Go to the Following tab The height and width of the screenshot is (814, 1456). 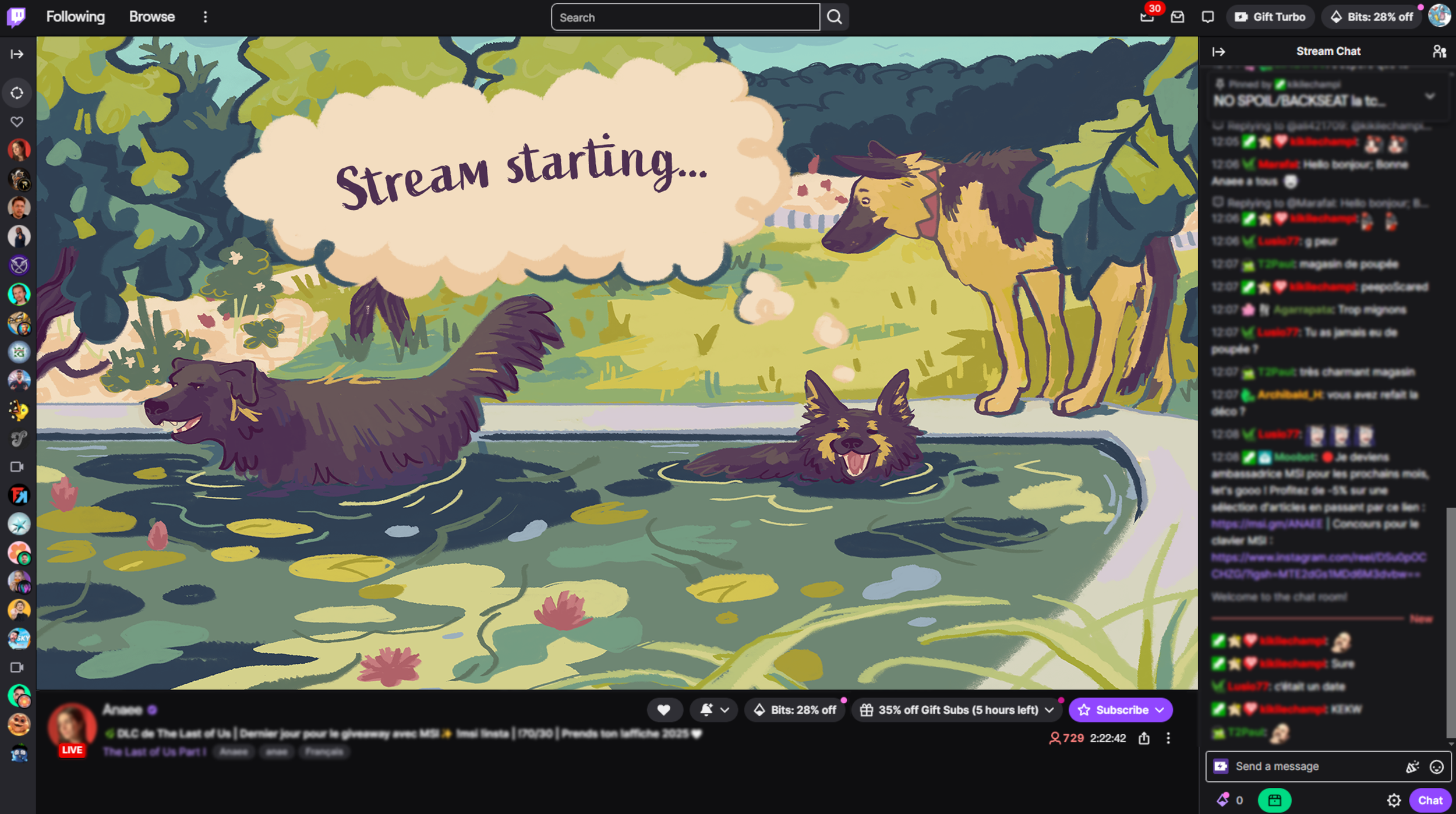76,17
